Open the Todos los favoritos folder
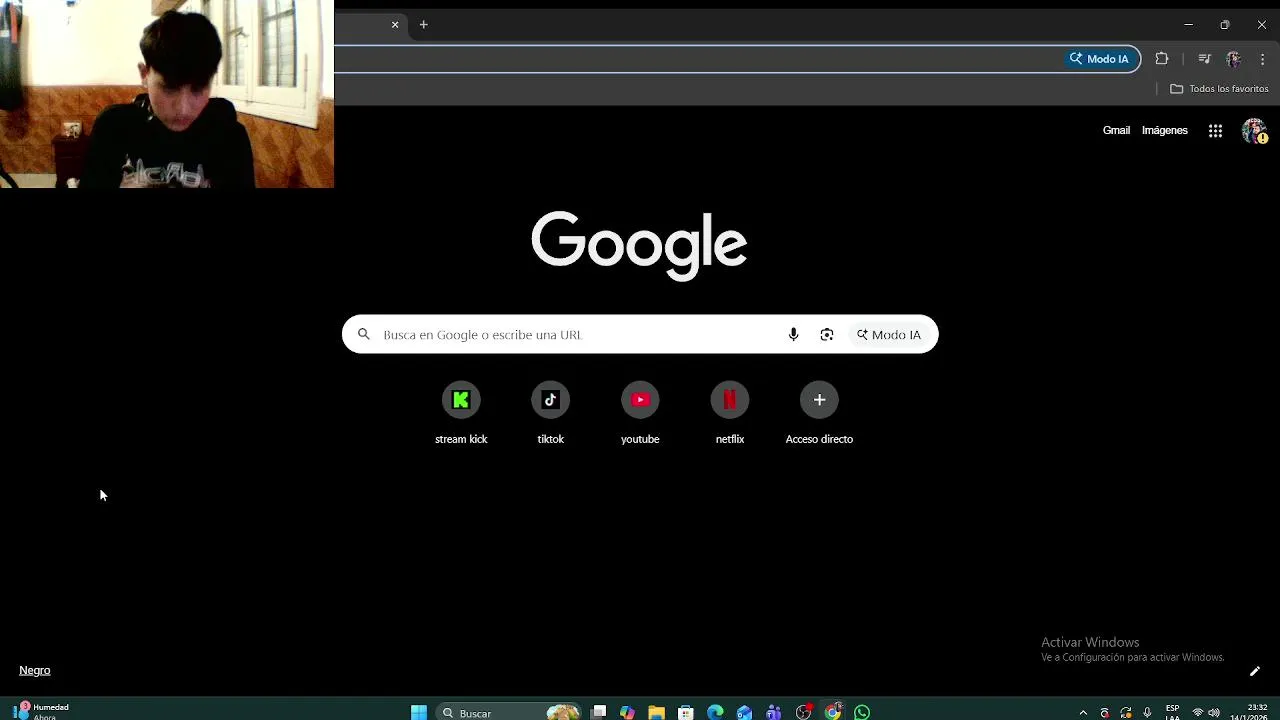Image resolution: width=1280 pixels, height=720 pixels. tap(1219, 89)
